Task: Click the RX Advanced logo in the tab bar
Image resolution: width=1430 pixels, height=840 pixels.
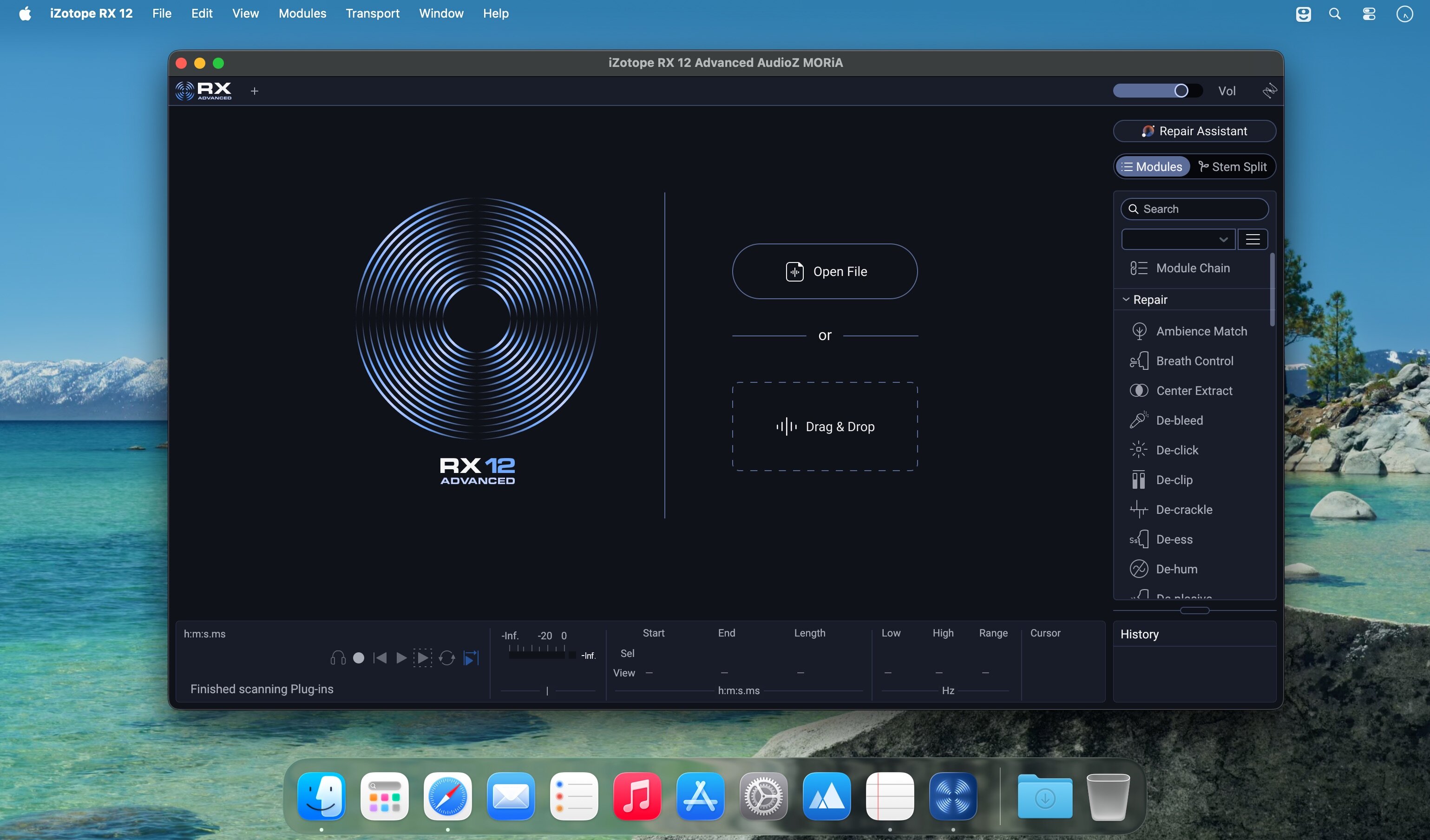Action: 203,91
